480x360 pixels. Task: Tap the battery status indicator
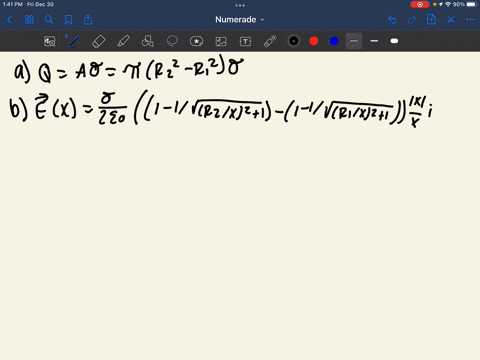472,4
